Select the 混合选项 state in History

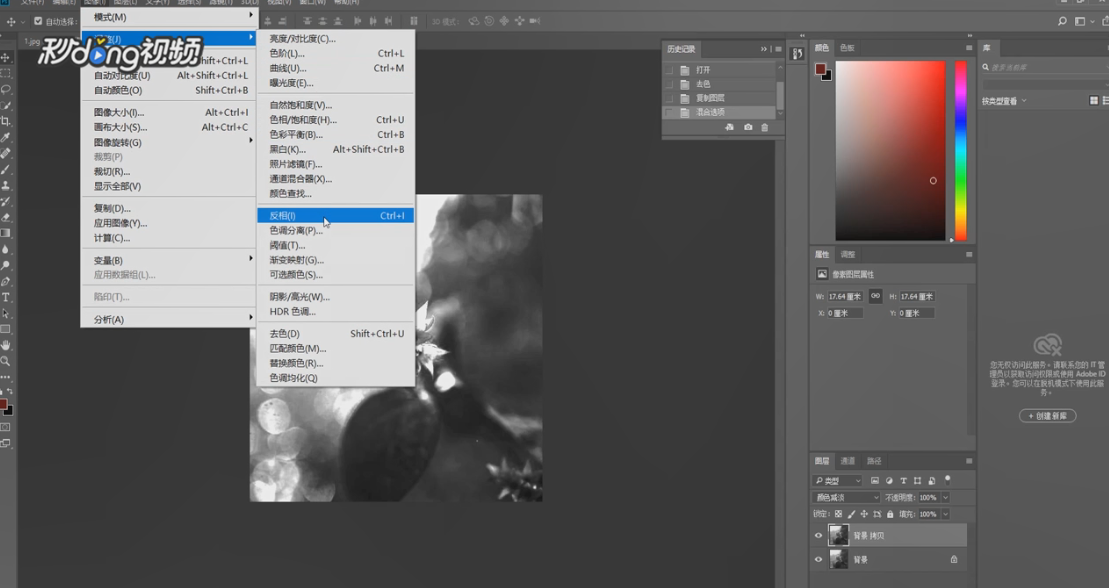point(710,111)
